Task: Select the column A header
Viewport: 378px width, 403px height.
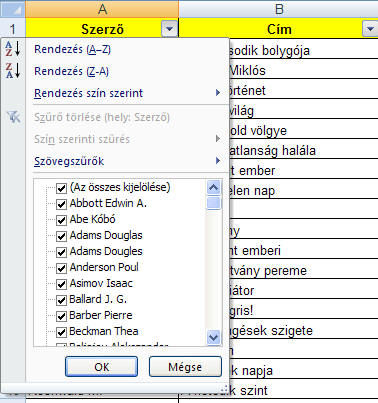Action: 102,9
